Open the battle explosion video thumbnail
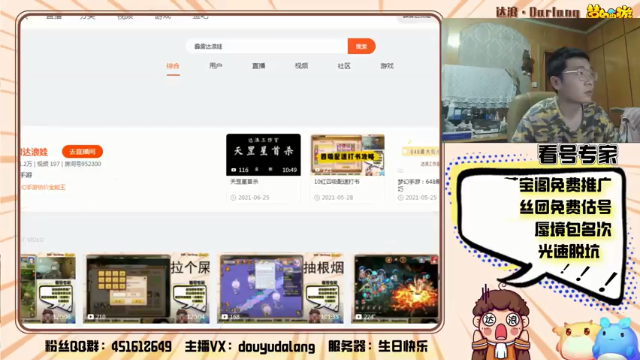 (395, 289)
